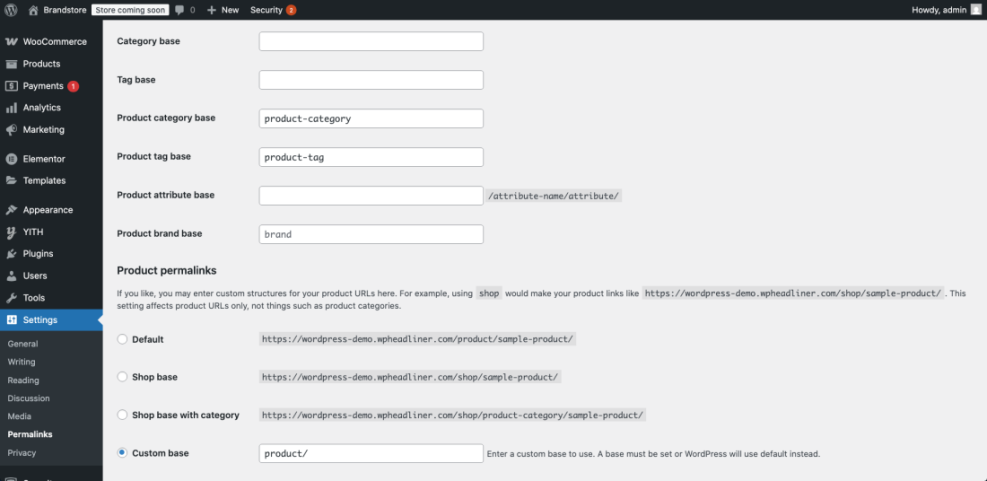This screenshot has width=987, height=481.
Task: Click the plus icon for New
Action: [212, 10]
